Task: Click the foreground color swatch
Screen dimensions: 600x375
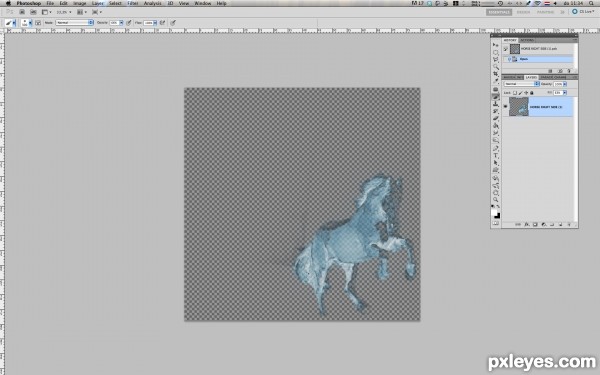Action: 494,212
